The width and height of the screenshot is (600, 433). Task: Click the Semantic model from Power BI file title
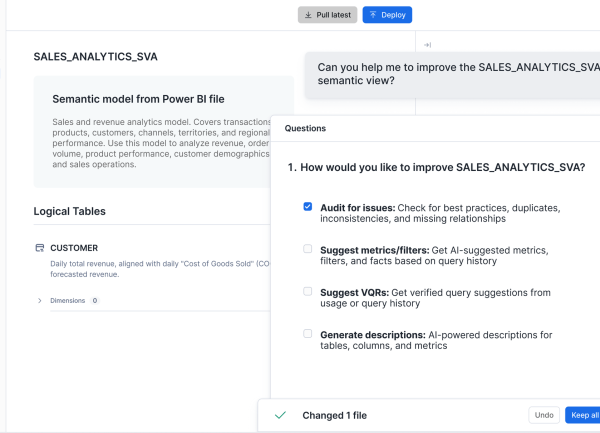138,99
